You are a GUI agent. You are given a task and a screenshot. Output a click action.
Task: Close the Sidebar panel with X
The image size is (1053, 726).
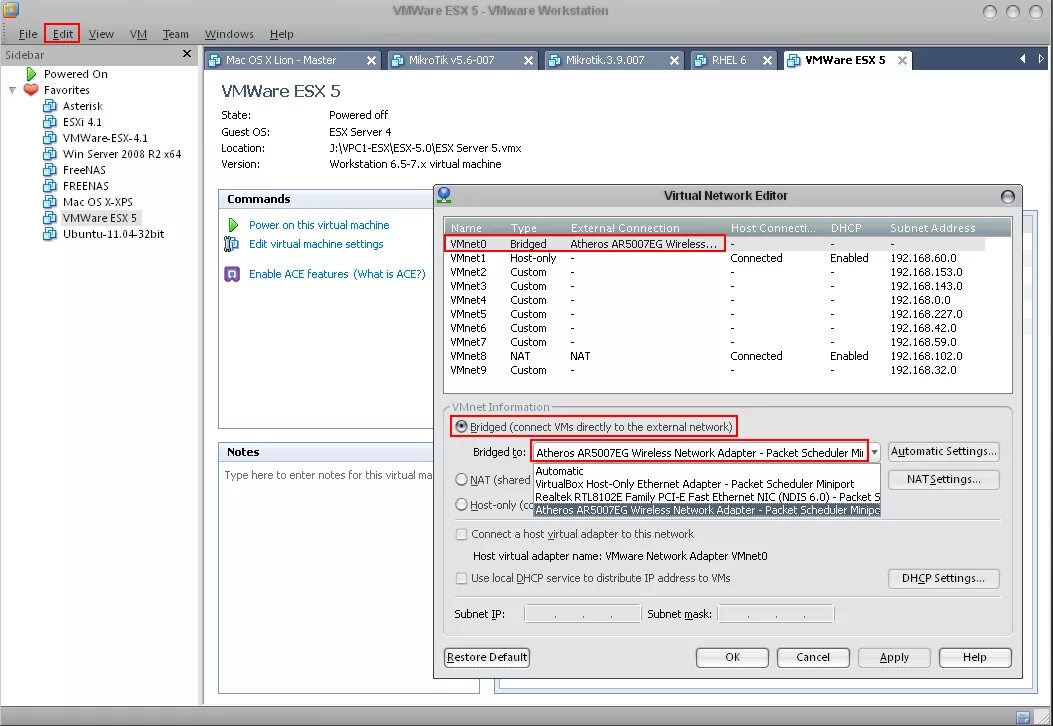(187, 54)
